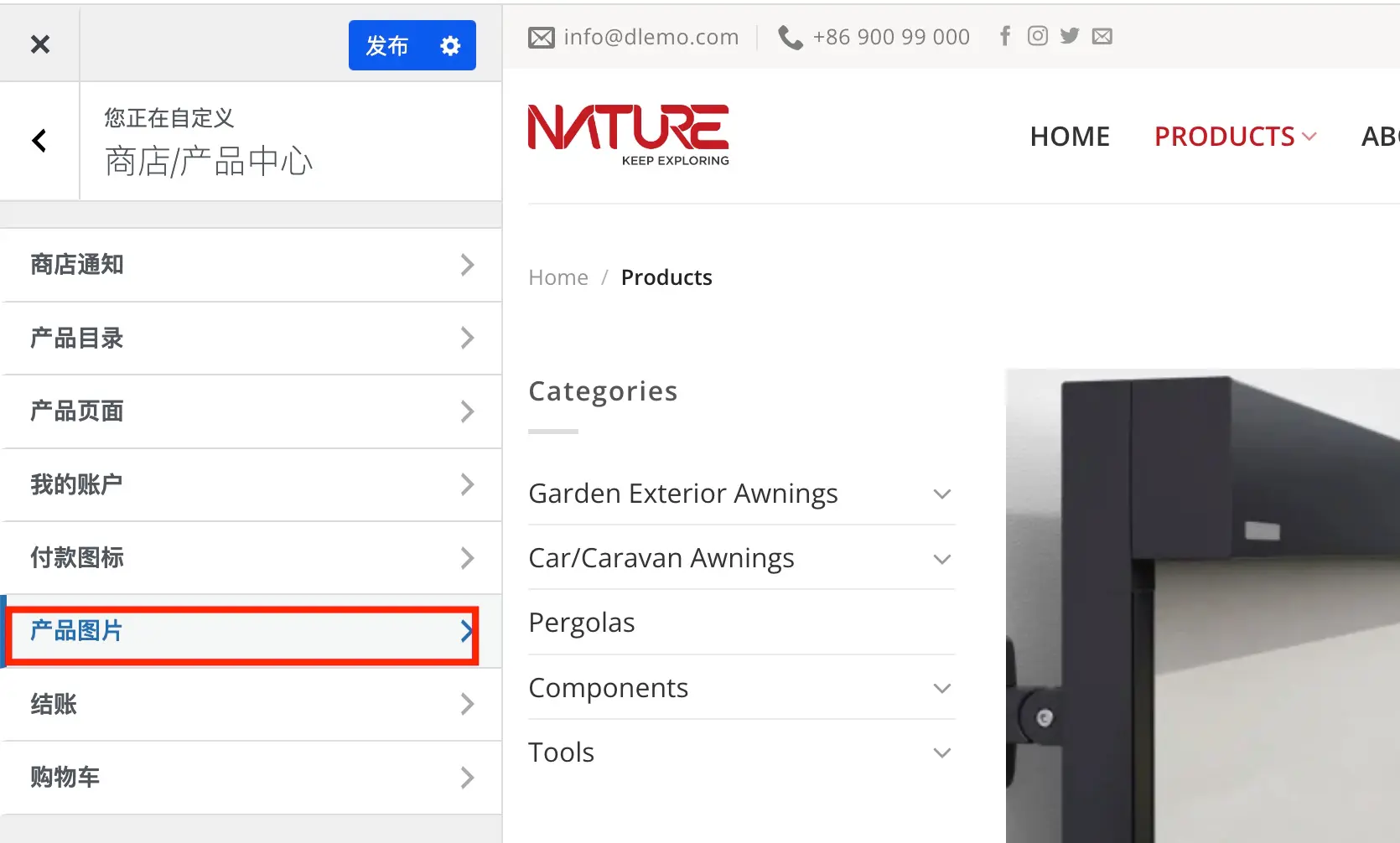The height and width of the screenshot is (843, 1400).
Task: Open the PRODUCTS dropdown in navigation
Action: point(1234,137)
